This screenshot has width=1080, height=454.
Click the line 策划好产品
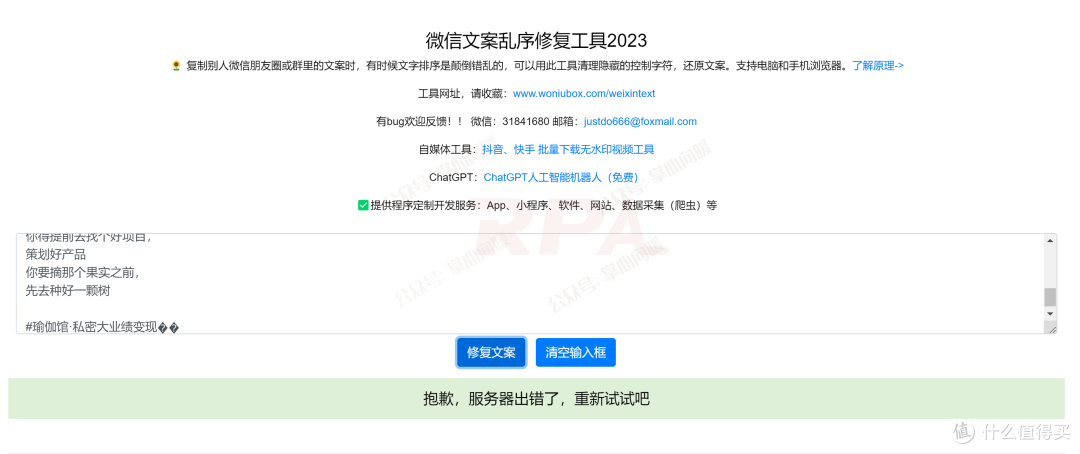click(56, 254)
